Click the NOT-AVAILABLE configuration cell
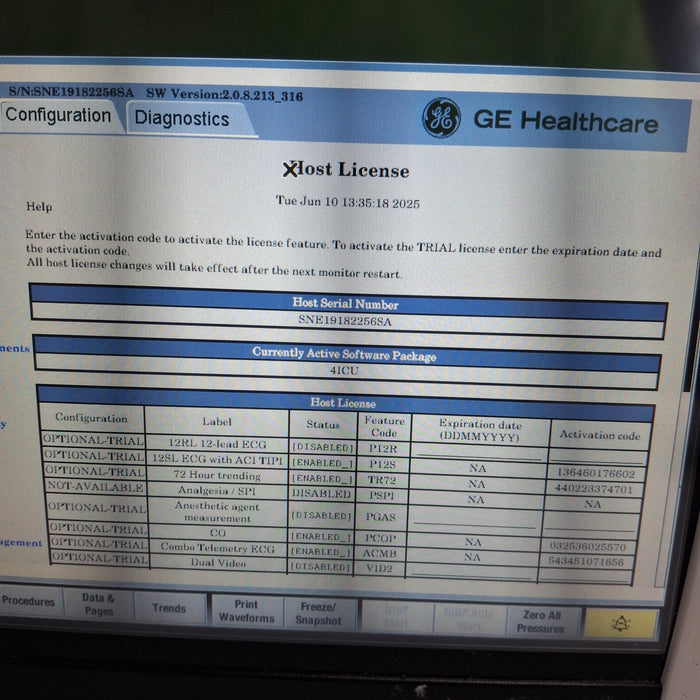Screen dimensions: 700x700 [95, 487]
